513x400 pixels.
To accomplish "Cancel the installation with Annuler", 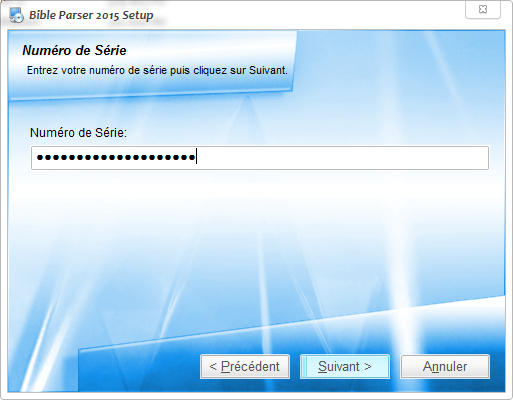I will tap(445, 366).
